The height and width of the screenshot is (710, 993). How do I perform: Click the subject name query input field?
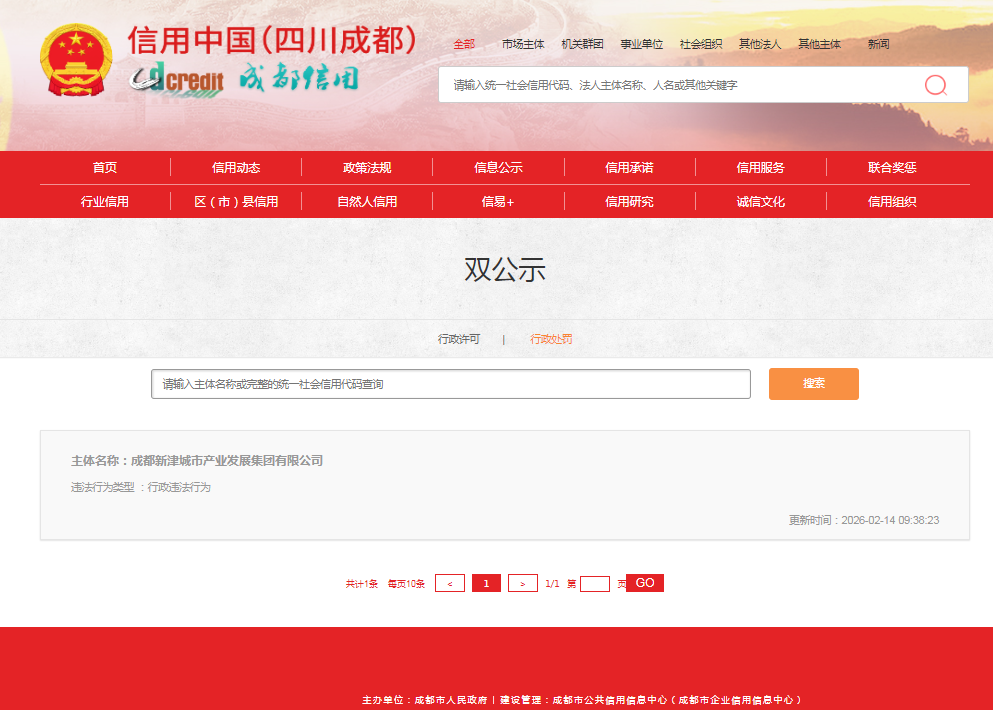pos(450,384)
